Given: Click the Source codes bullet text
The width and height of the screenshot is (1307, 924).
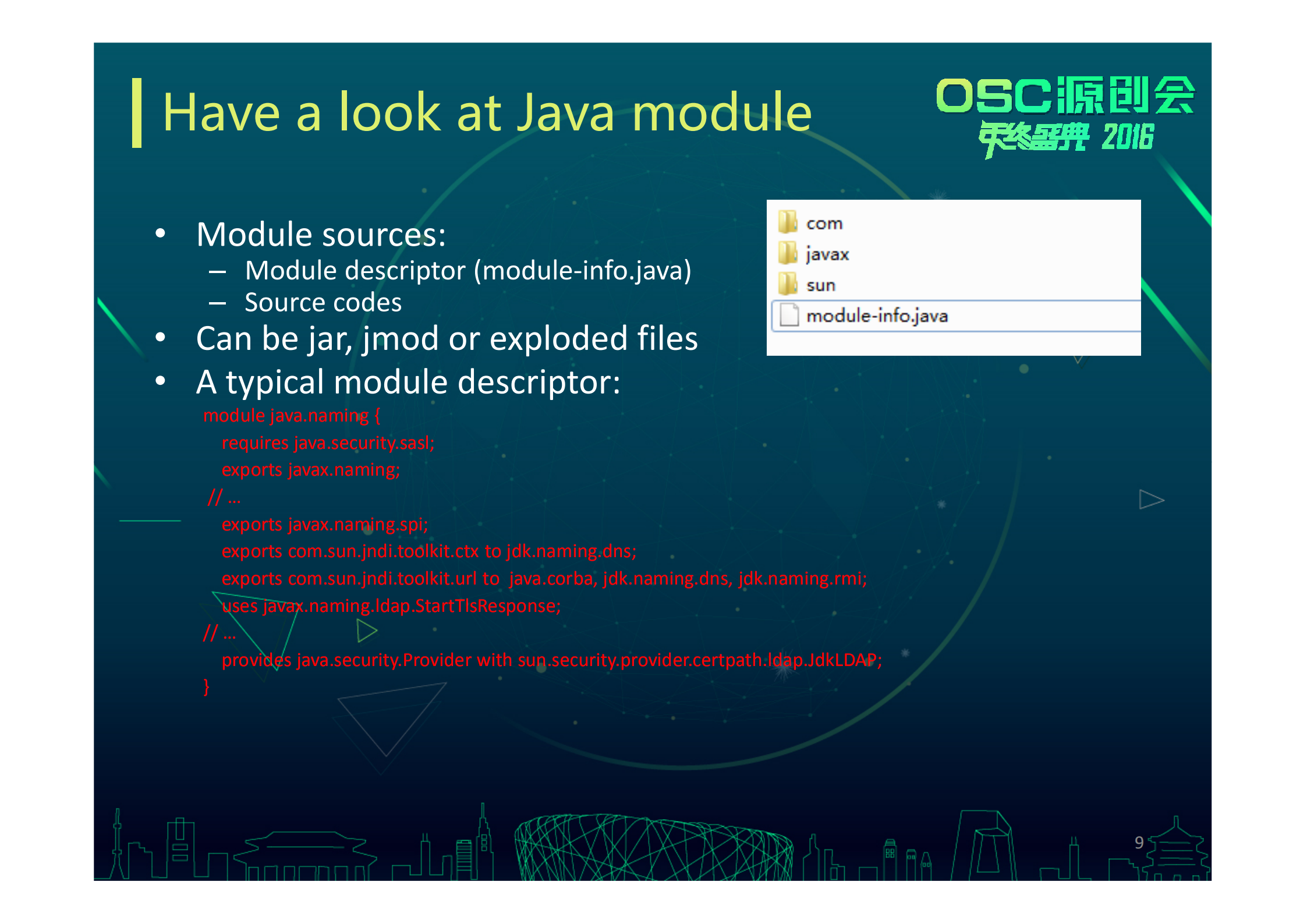Looking at the screenshot, I should 323,302.
